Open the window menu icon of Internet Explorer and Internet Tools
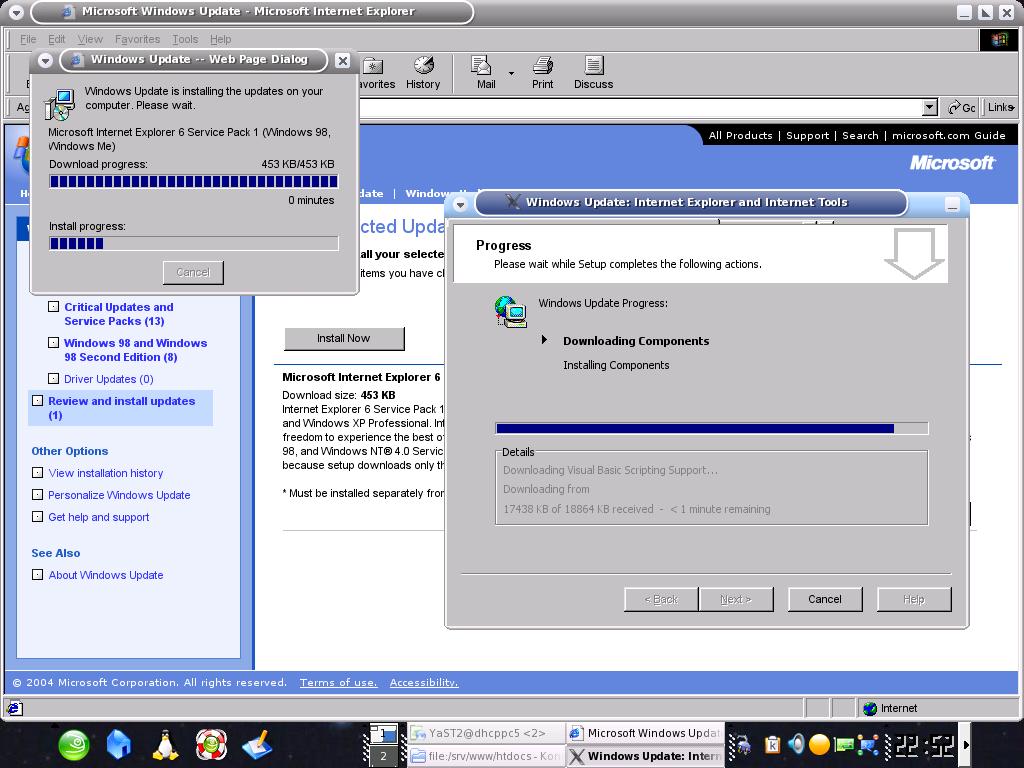1024x768 pixels. (x=460, y=204)
